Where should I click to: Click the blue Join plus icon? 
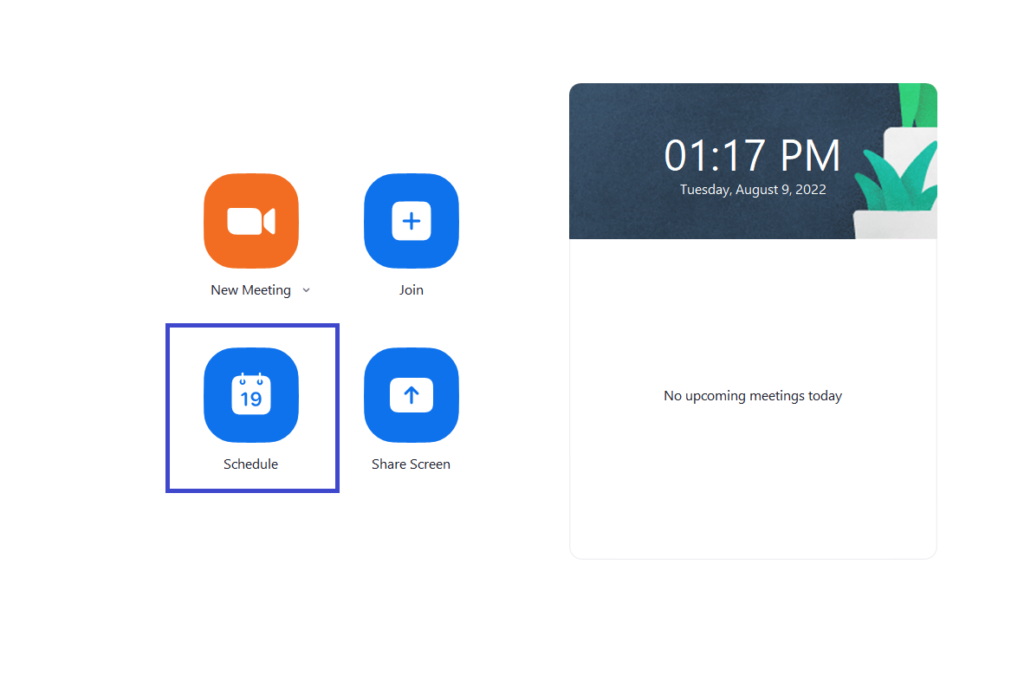tap(411, 221)
